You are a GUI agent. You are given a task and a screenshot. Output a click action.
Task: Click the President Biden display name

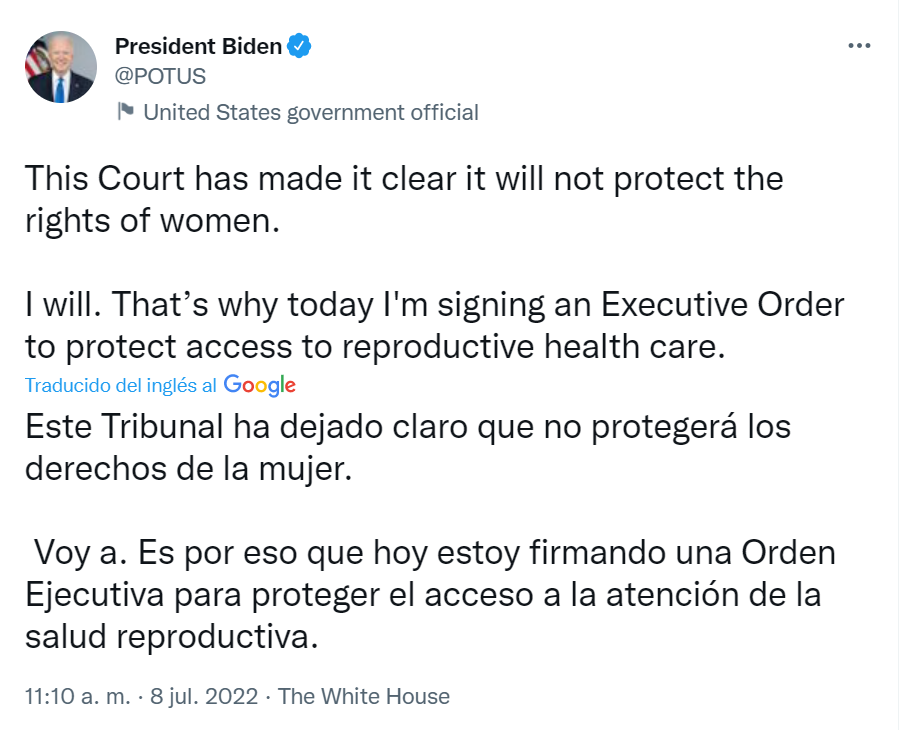click(199, 46)
